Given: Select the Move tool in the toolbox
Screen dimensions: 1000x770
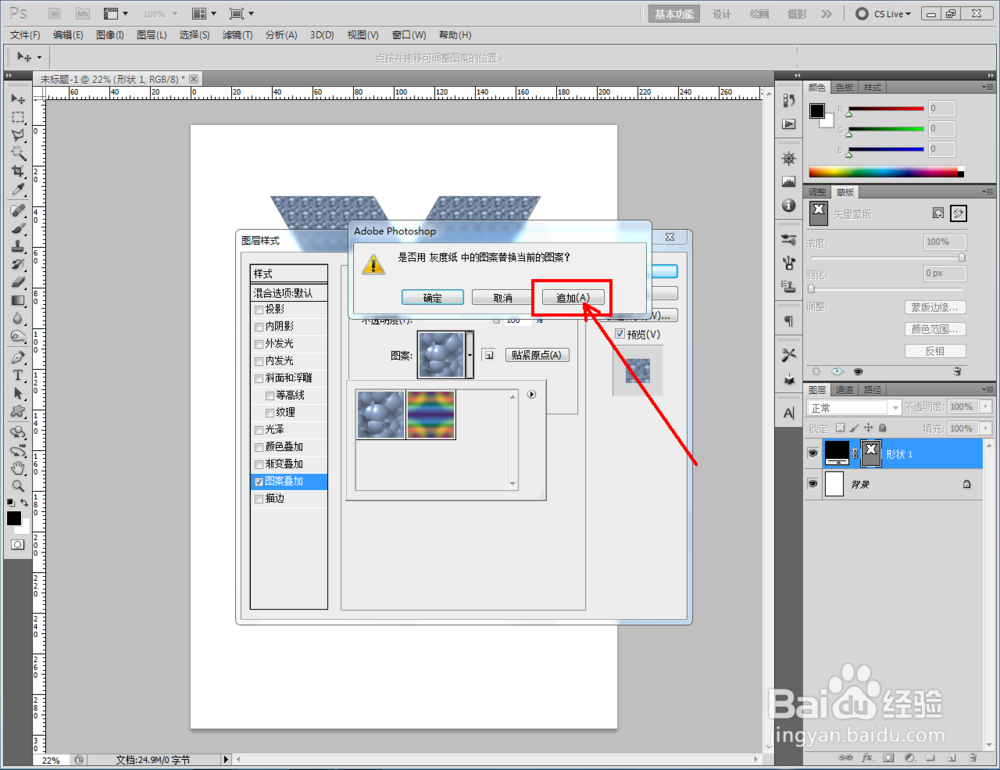Looking at the screenshot, I should click(x=18, y=99).
